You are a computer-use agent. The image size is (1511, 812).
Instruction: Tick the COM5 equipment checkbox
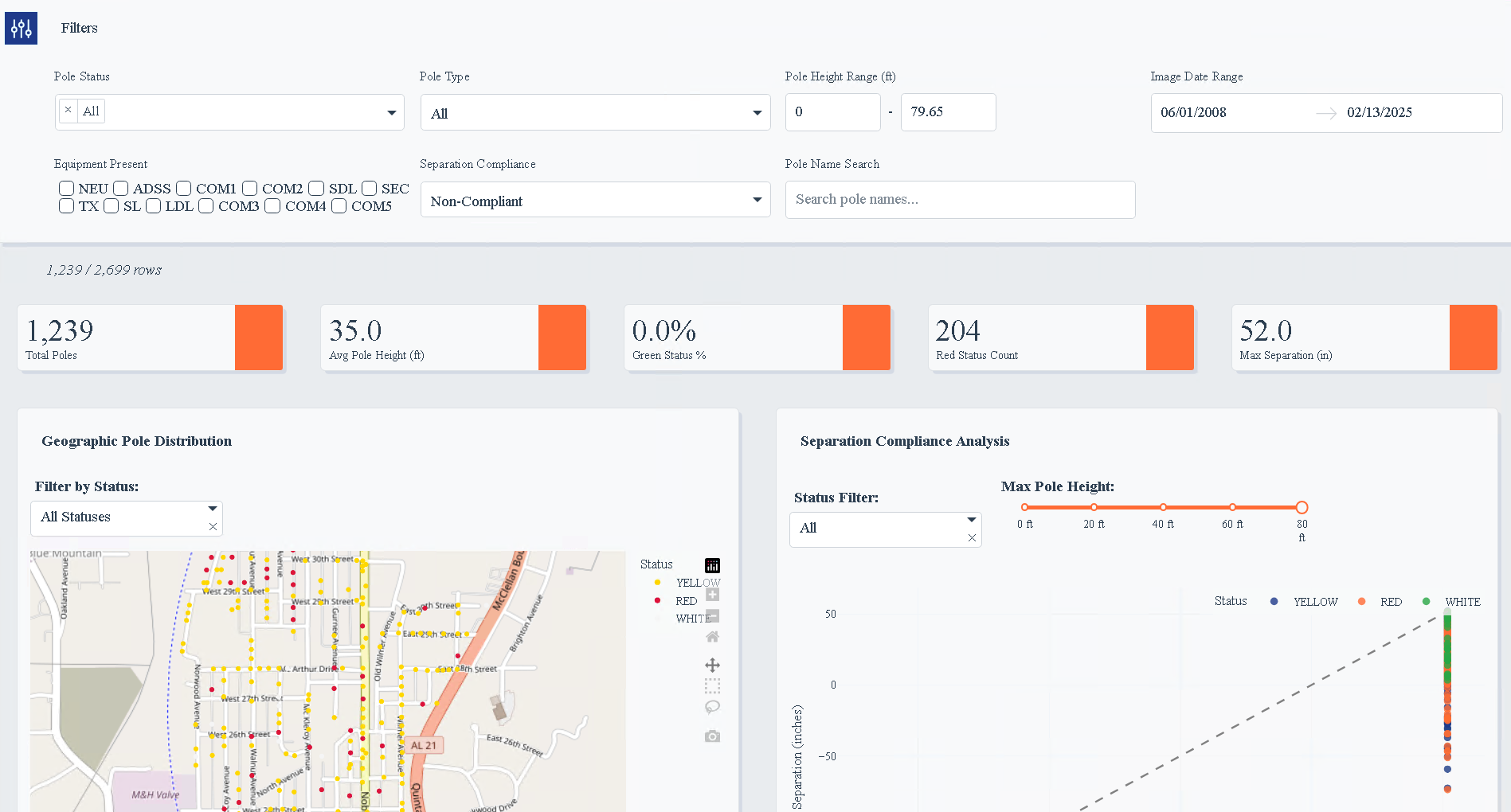point(339,206)
